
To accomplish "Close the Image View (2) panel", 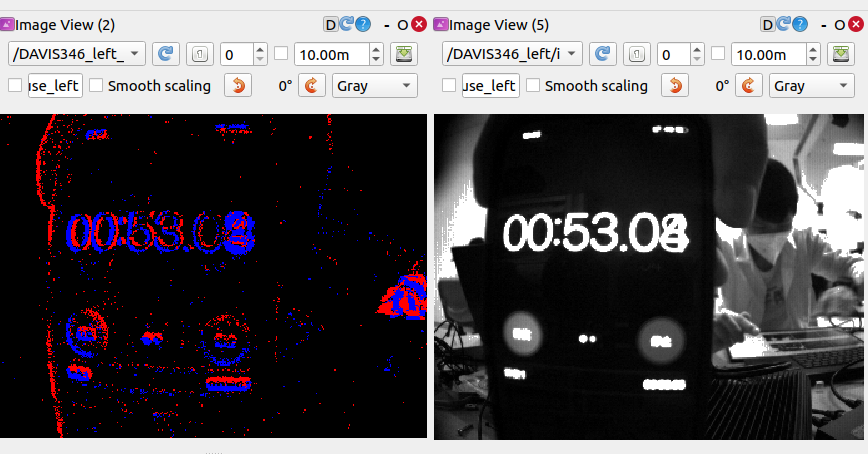I will 419,24.
